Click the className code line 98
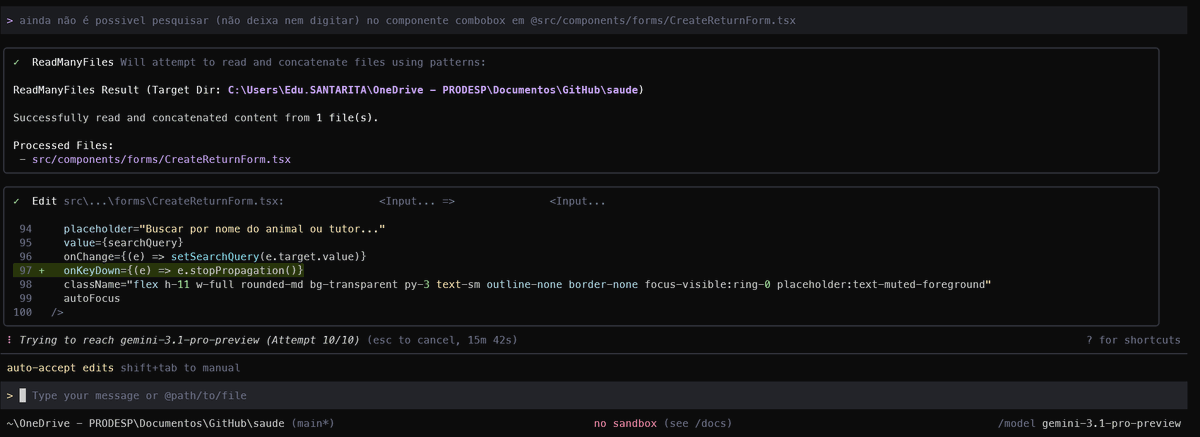This screenshot has height=437, width=1200. click(526, 285)
